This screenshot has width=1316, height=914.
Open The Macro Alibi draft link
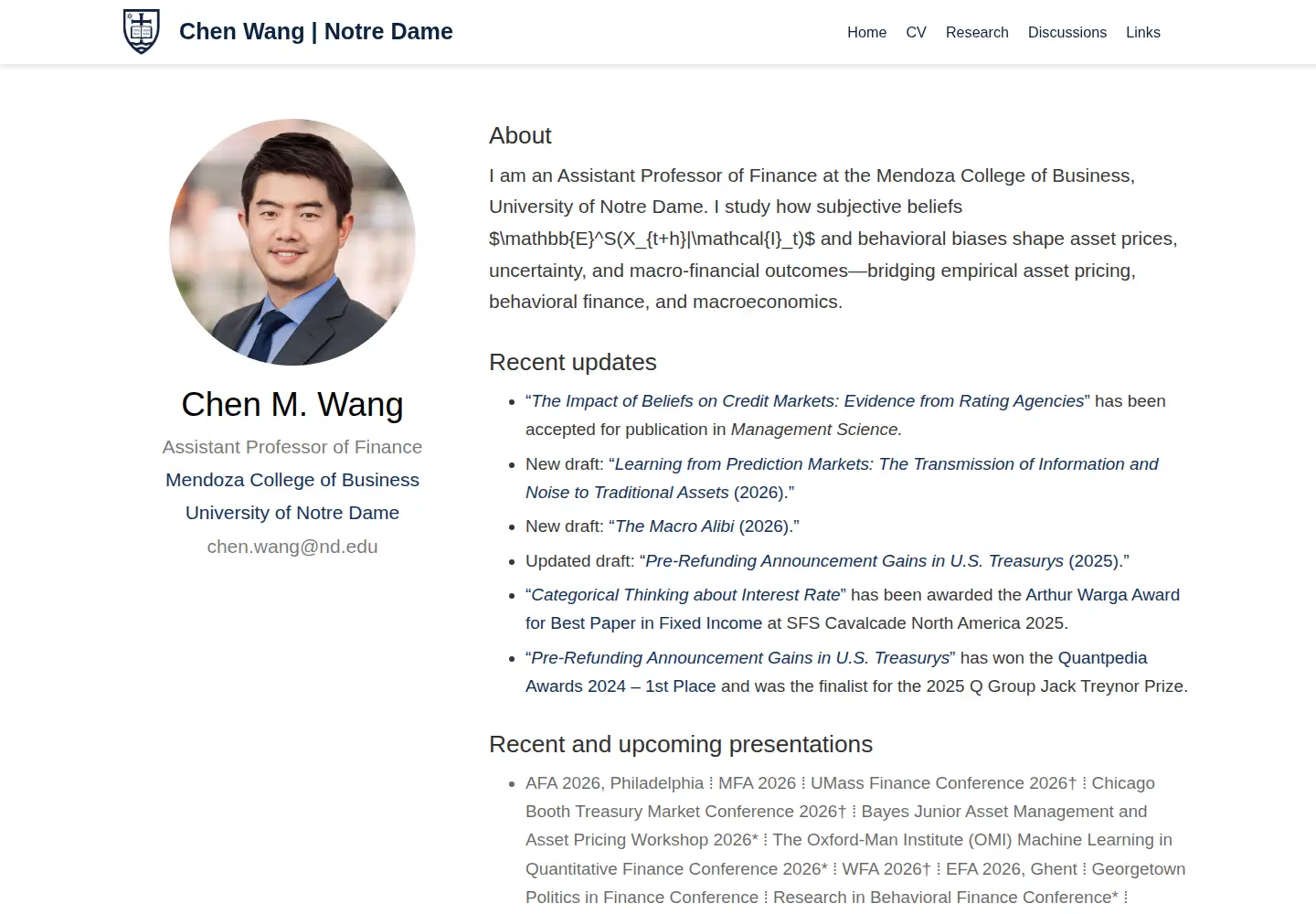(x=674, y=526)
